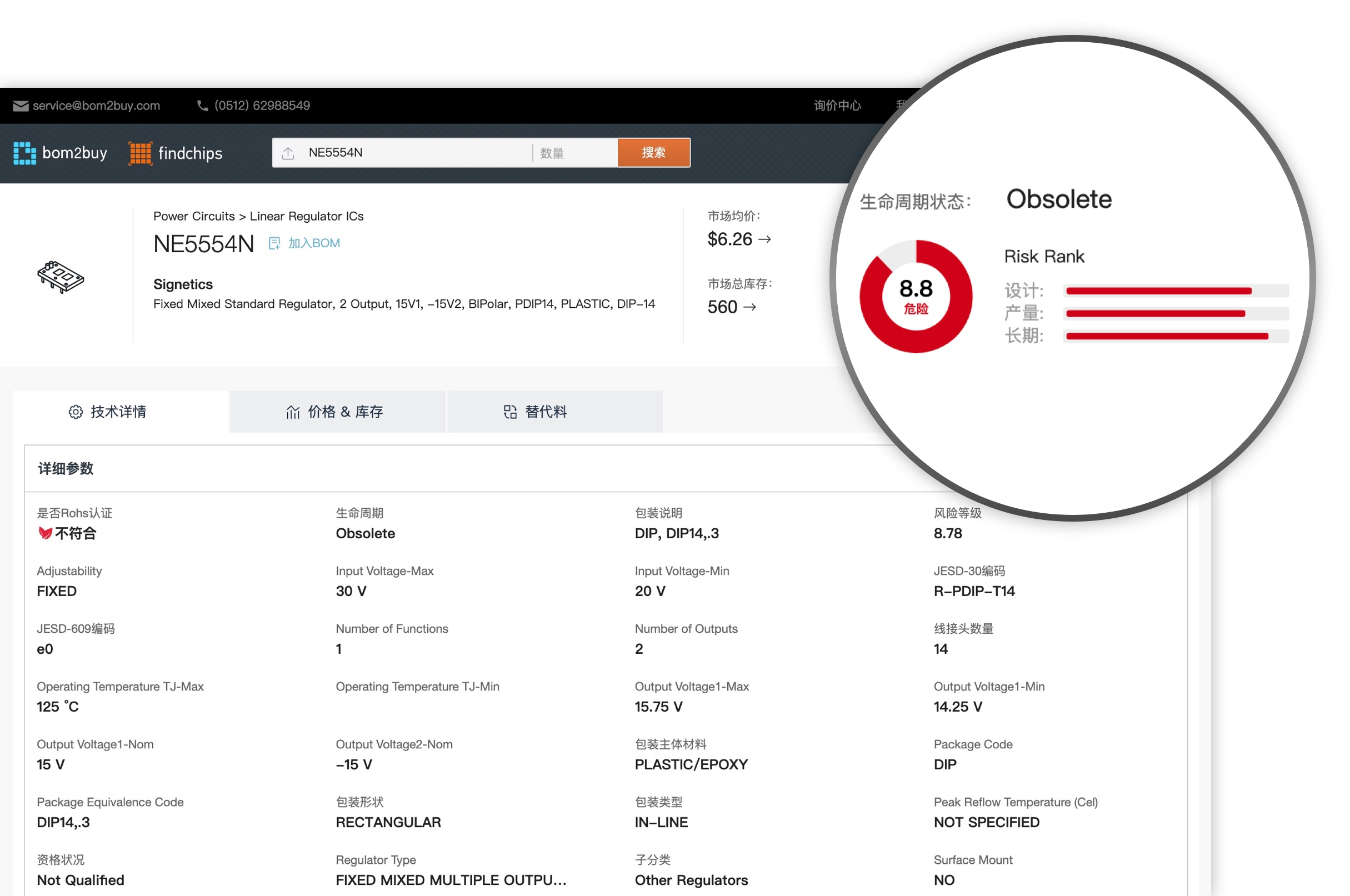Click the Output Voltage1-Nom value 15 V
The width and height of the screenshot is (1350, 896).
click(51, 764)
